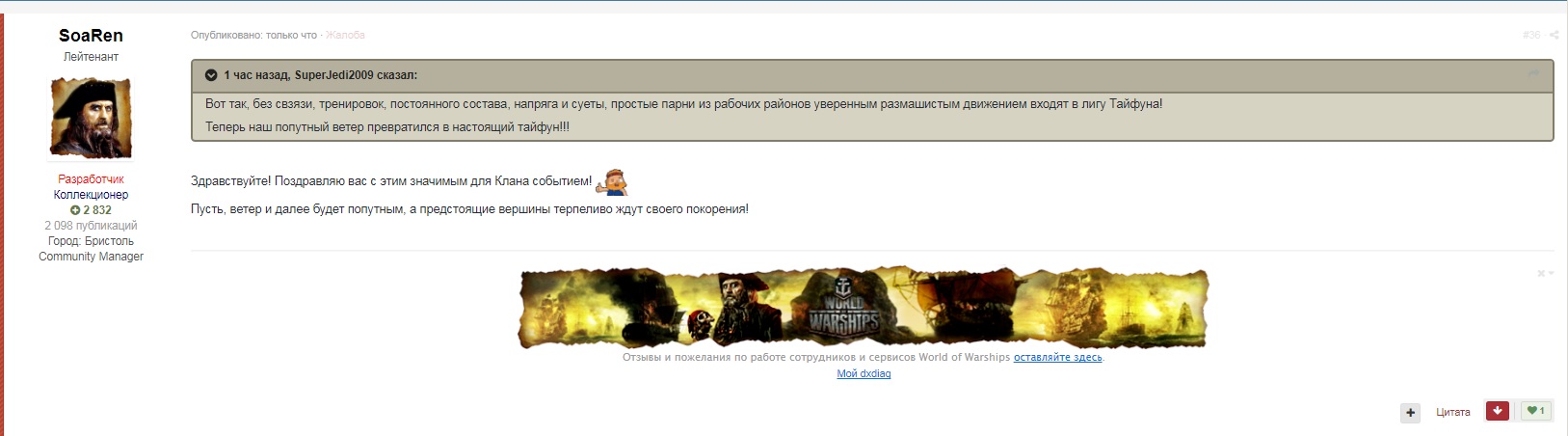Open the SoaRen username profile
This screenshot has height=436, width=1568.
[91, 36]
